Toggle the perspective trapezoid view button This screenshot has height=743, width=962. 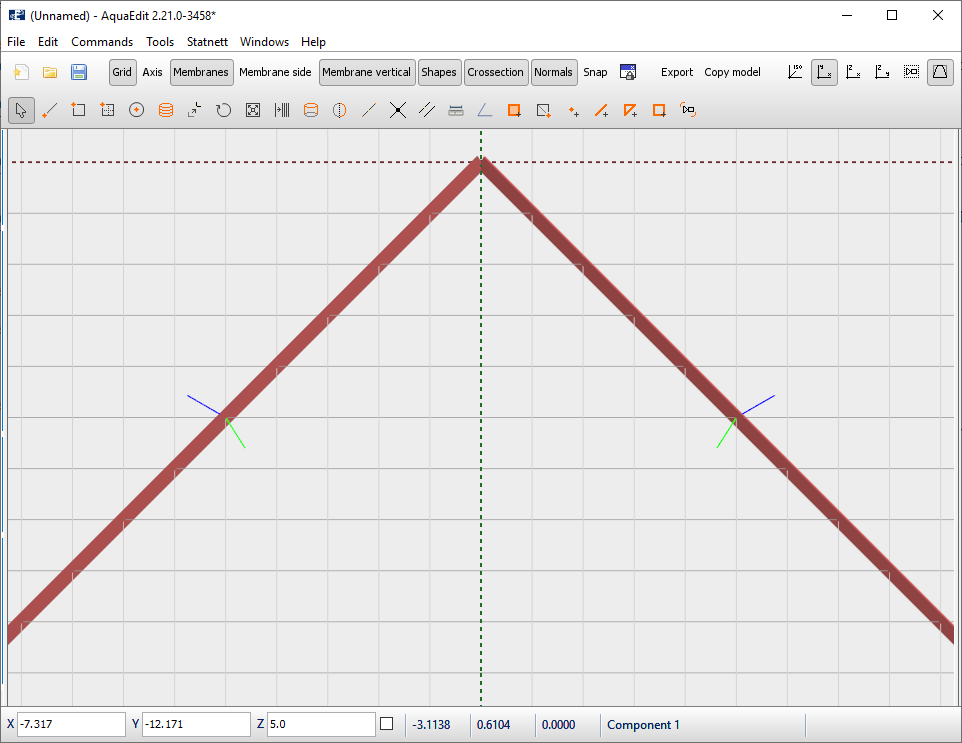click(940, 72)
